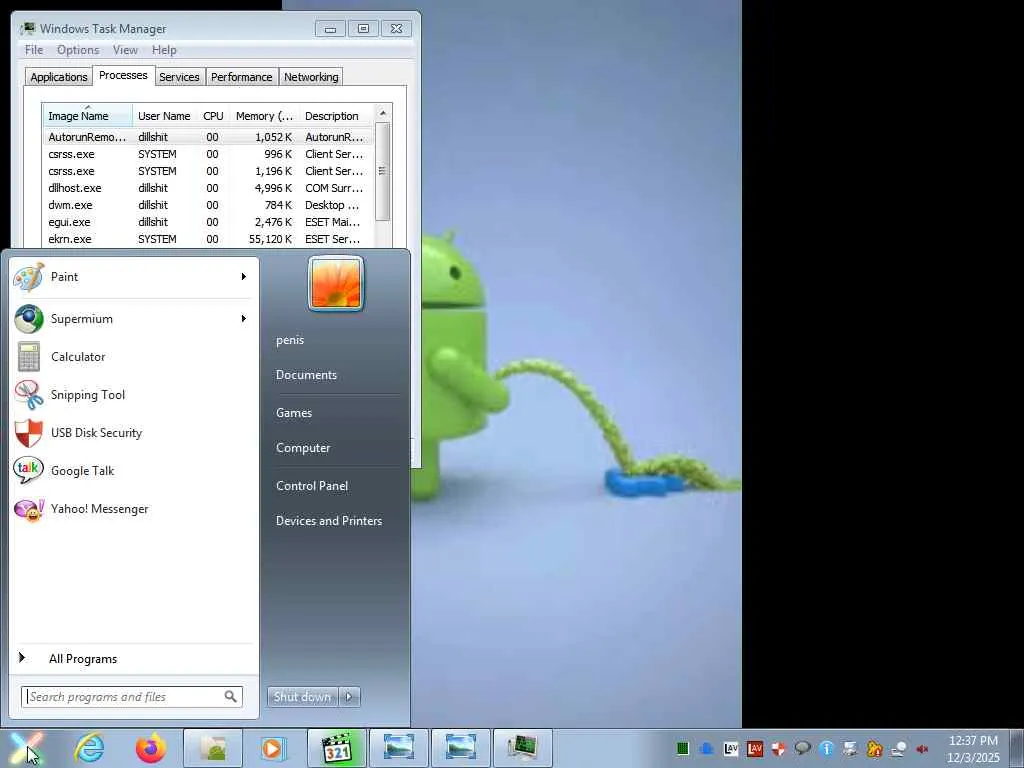Screen dimensions: 1024x768
Task: Switch to the Performance tab
Action: coord(242,77)
